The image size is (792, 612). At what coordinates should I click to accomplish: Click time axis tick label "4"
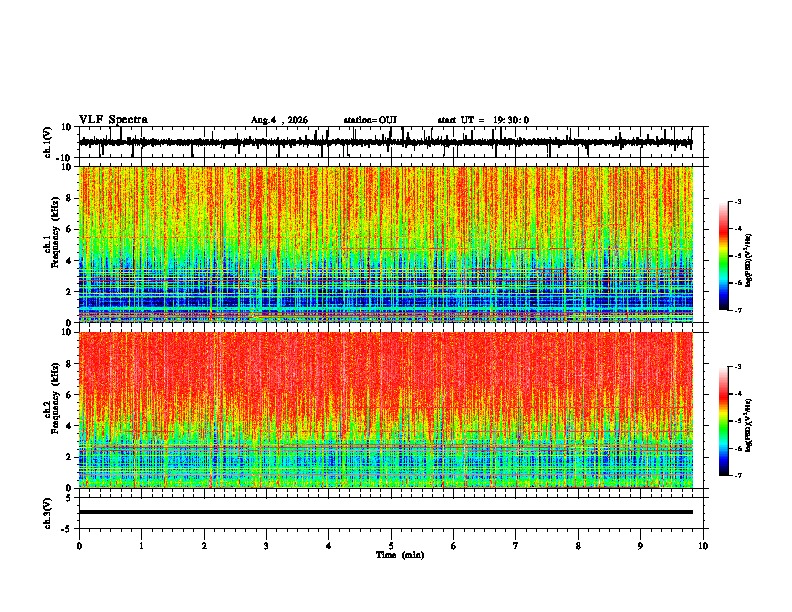pos(329,546)
